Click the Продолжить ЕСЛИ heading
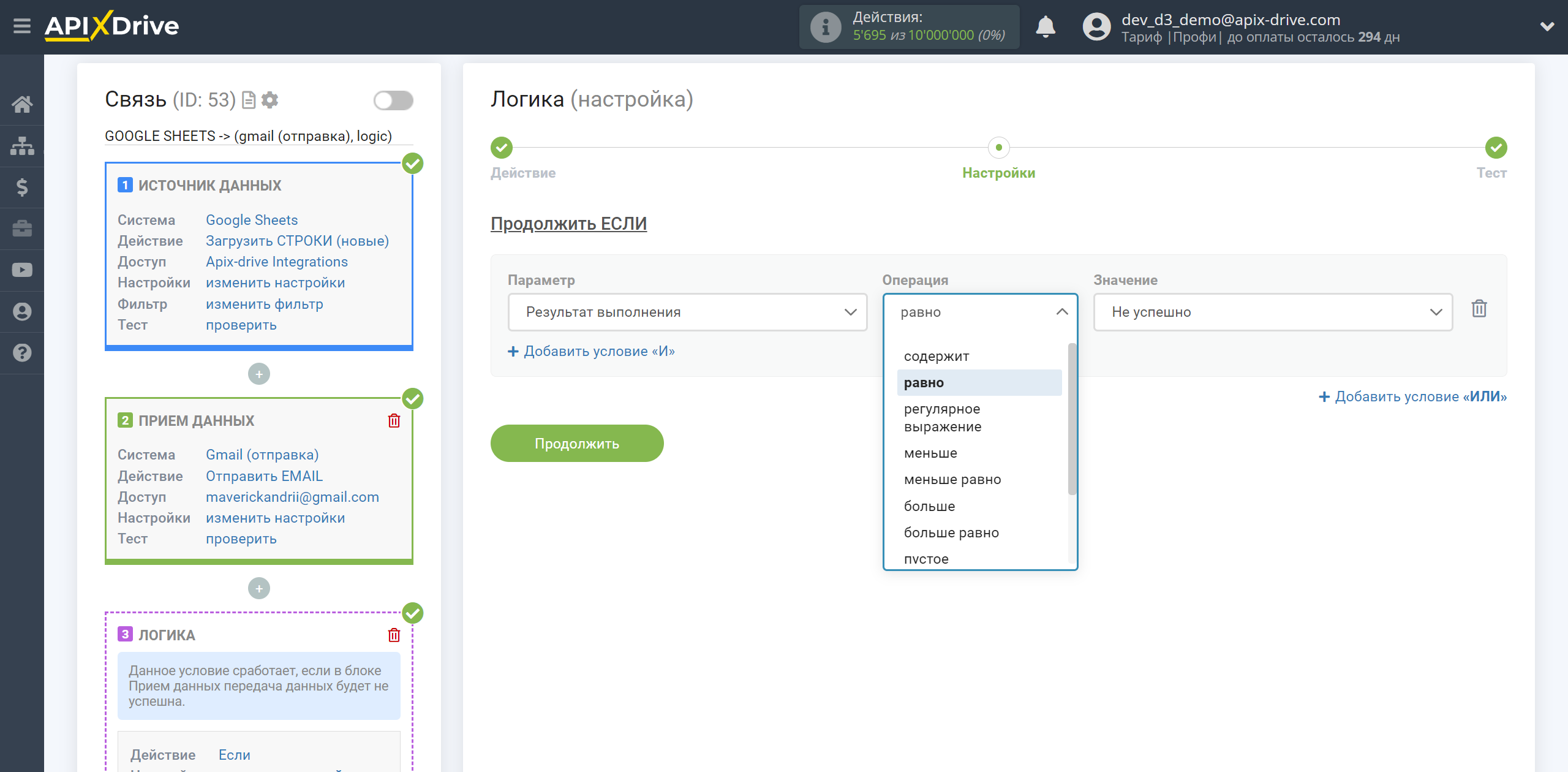This screenshot has height=772, width=1568. [x=568, y=224]
